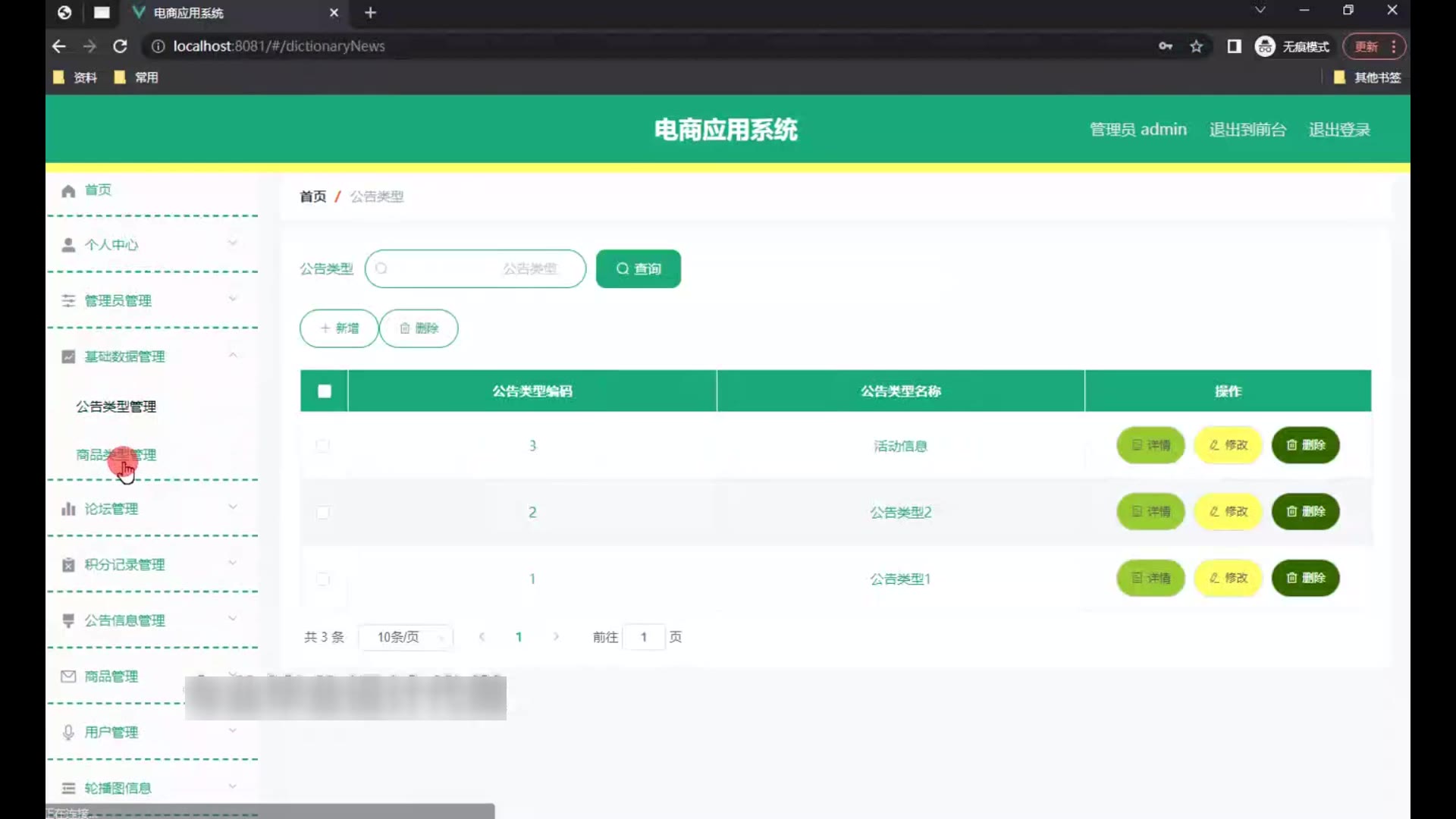The height and width of the screenshot is (819, 1456).
Task: Click the bookmark star icon in address bar
Action: point(1196,46)
